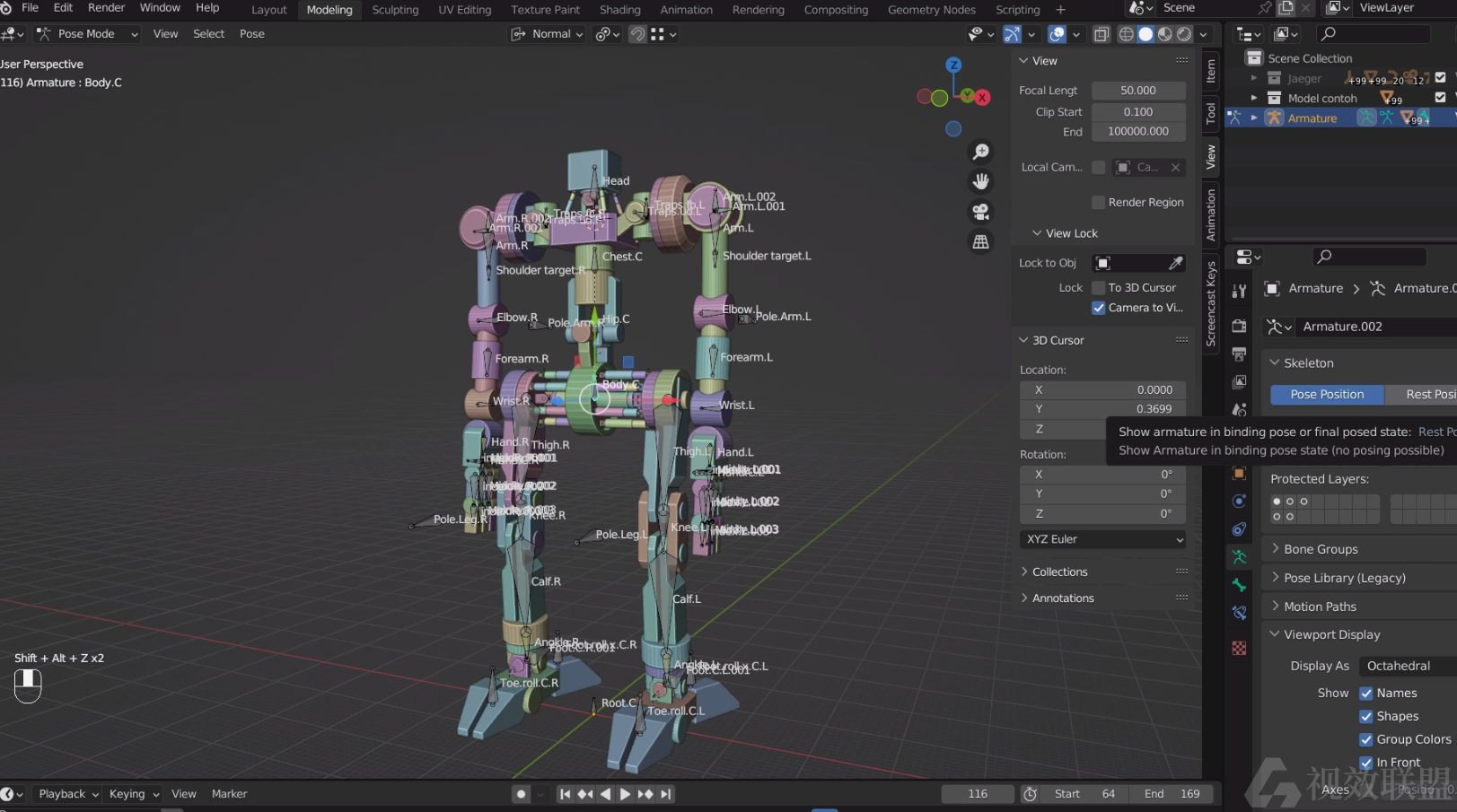Expand the Collections panel in sidebar

pos(1104,572)
